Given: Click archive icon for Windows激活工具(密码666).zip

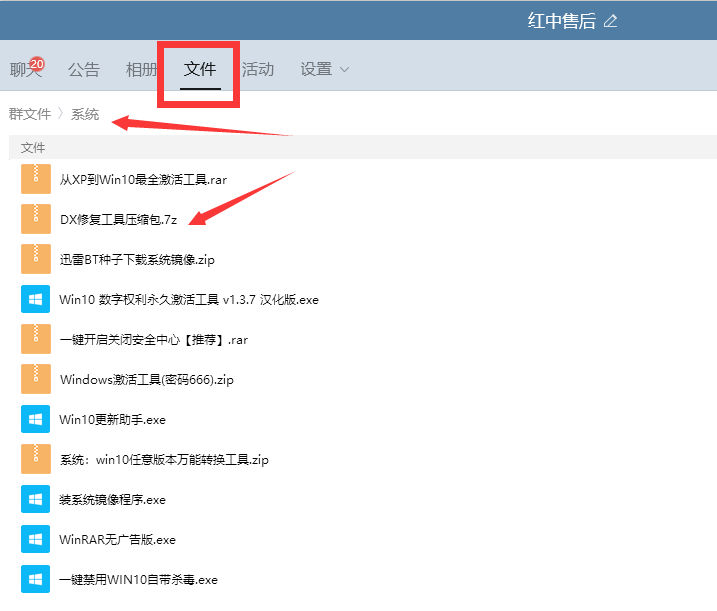Looking at the screenshot, I should (36, 379).
